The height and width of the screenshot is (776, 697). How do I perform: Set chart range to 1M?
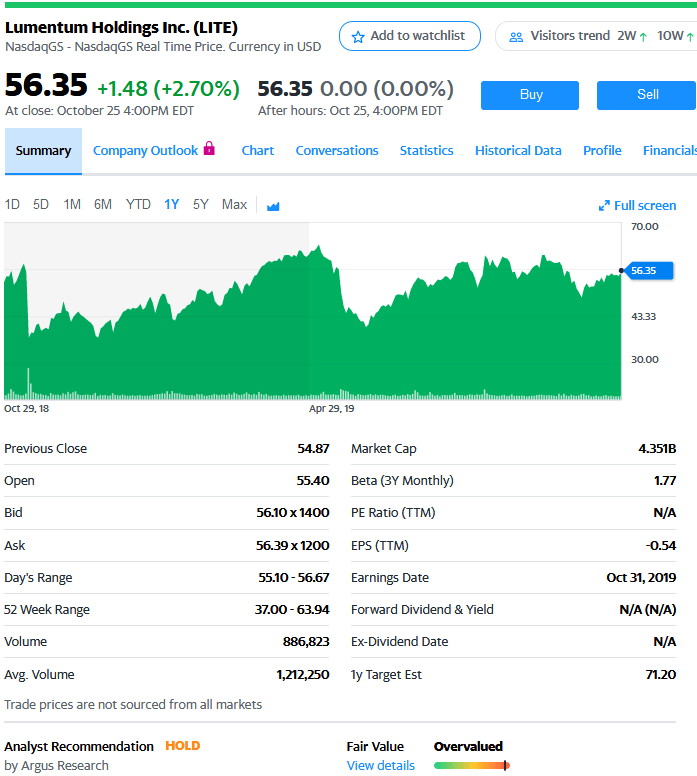coord(72,204)
